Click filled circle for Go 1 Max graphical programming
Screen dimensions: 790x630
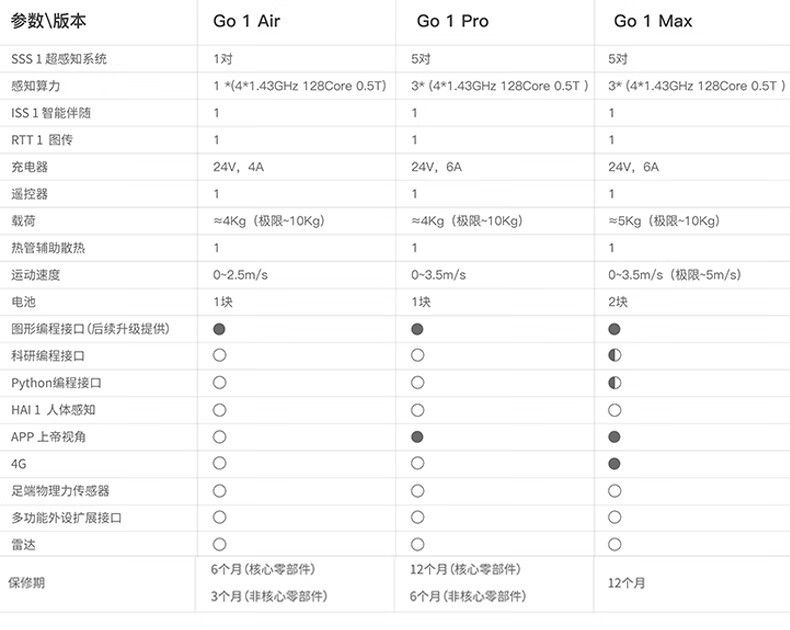(x=614, y=328)
